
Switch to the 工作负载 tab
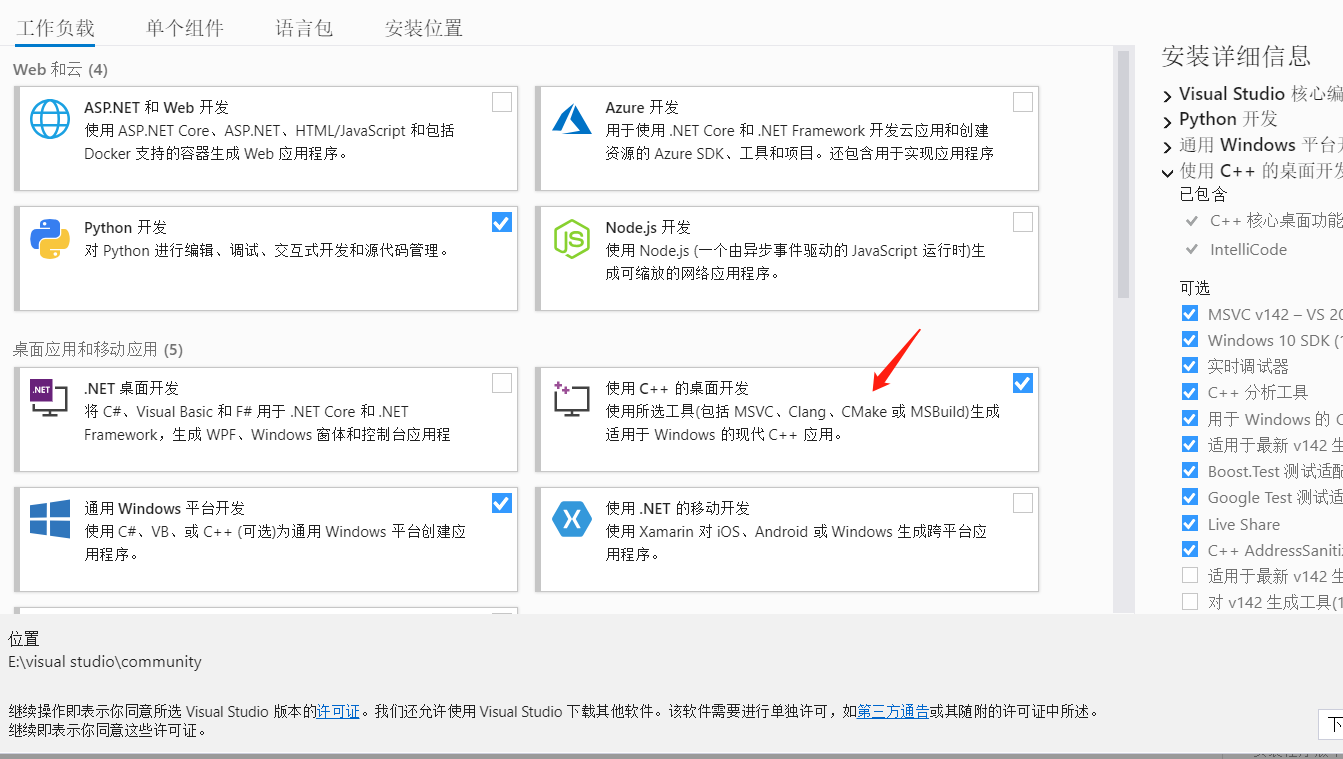(x=55, y=28)
